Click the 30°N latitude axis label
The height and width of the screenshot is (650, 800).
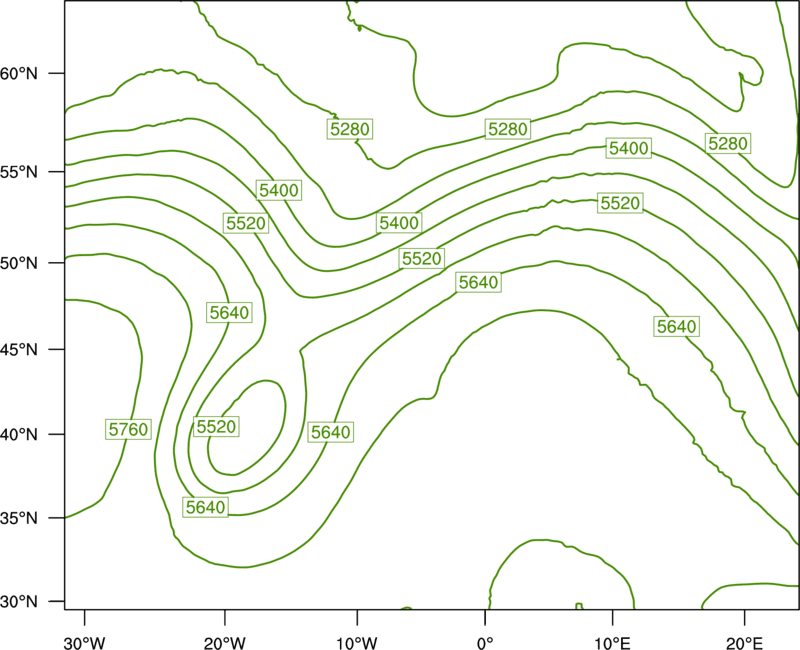[x=19, y=602]
